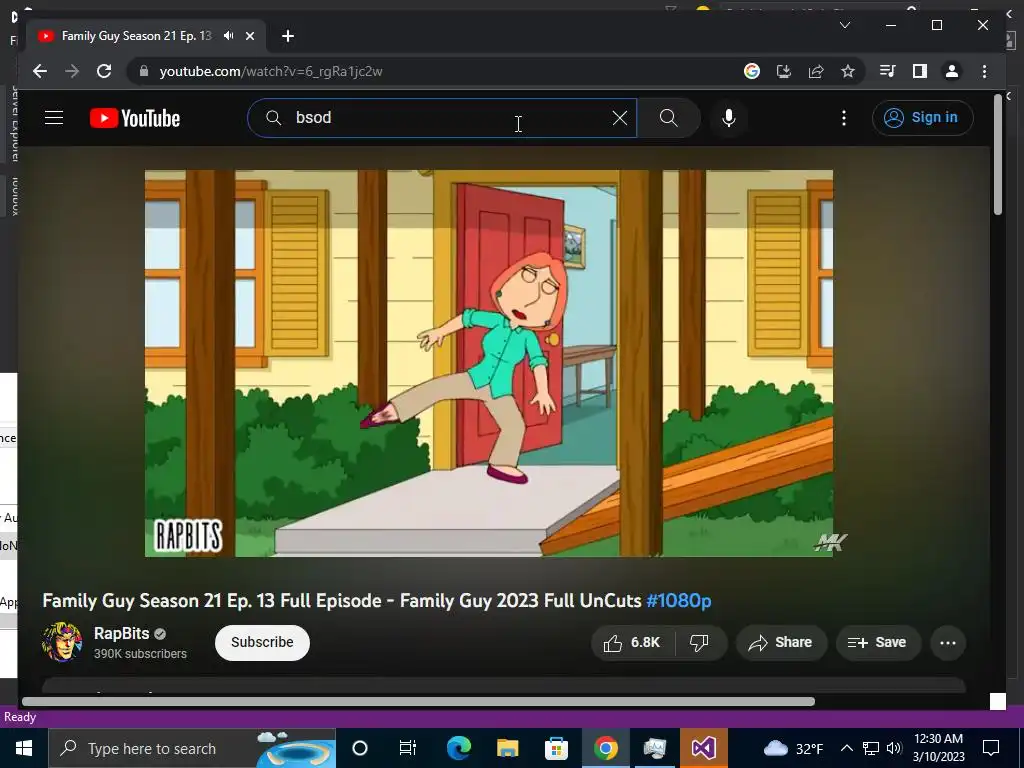Click the taskbar search box
The image size is (1024, 768).
(192, 748)
